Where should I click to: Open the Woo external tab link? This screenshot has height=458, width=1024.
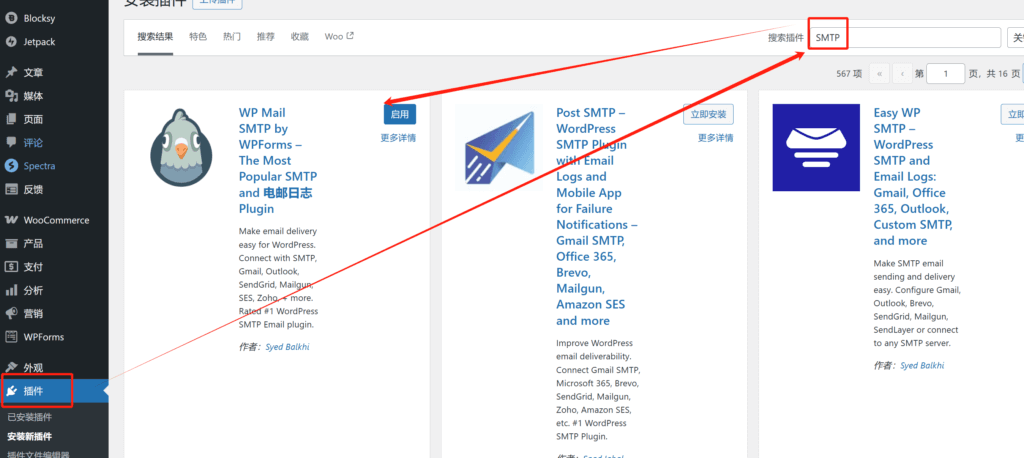[339, 37]
